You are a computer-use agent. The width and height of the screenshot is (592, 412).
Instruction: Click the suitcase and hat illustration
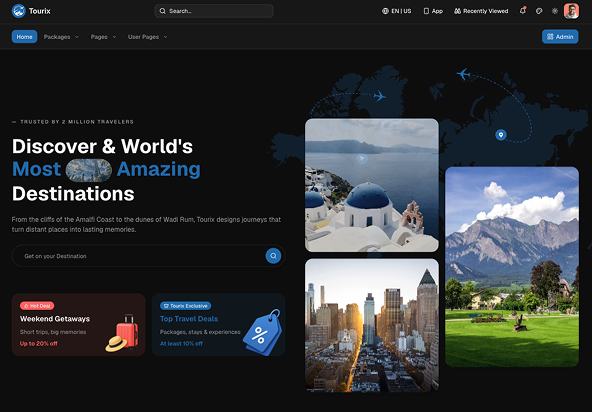[122, 333]
